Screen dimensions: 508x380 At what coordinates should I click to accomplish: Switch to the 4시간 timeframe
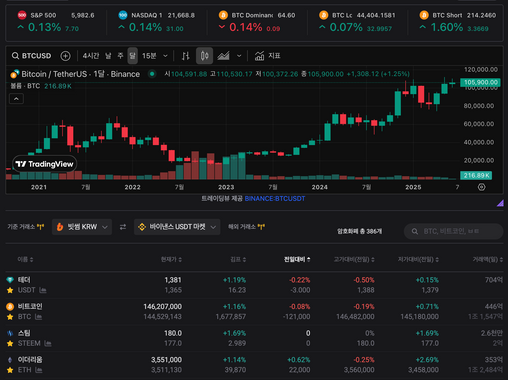coord(91,56)
